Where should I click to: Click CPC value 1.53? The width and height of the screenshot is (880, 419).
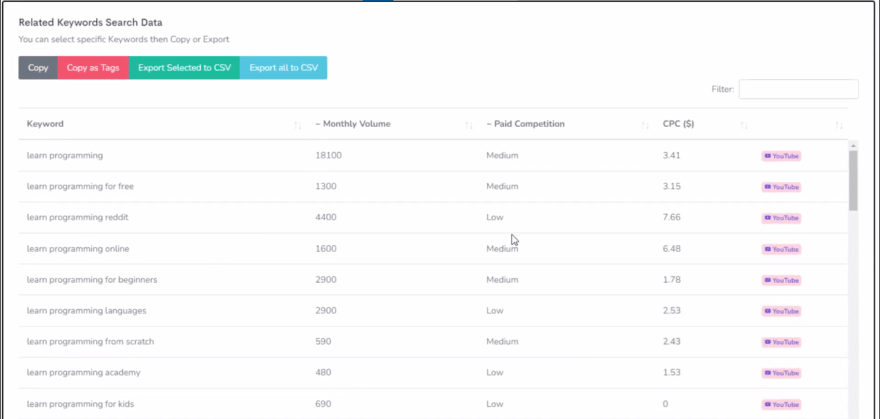[671, 372]
